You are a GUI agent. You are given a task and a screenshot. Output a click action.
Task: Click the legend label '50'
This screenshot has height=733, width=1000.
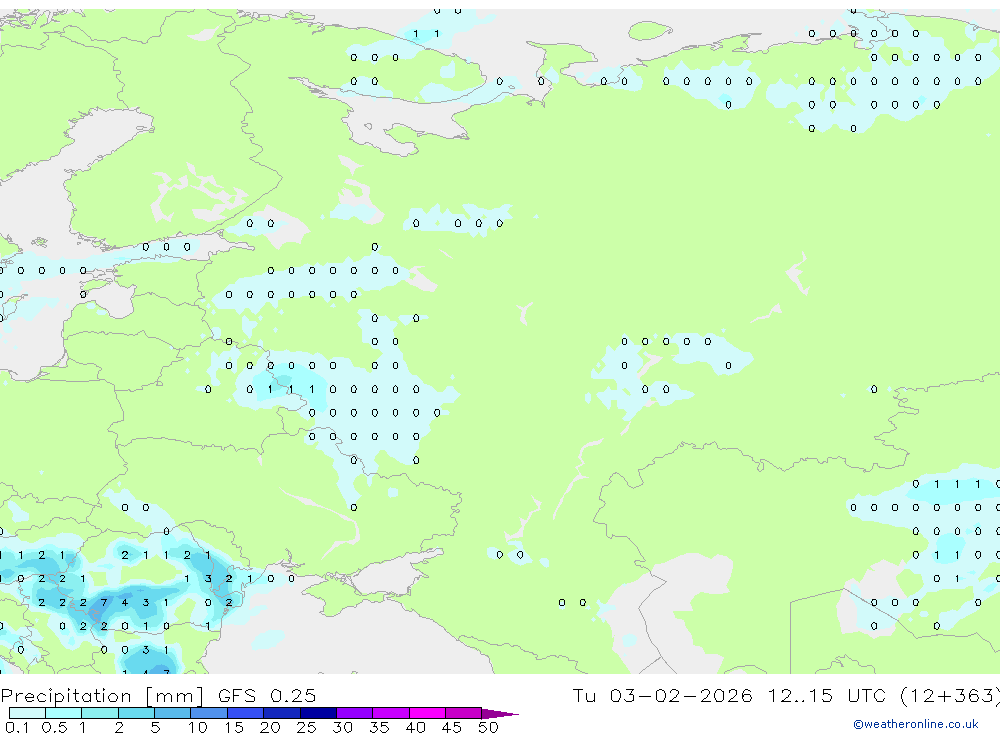[x=488, y=727]
